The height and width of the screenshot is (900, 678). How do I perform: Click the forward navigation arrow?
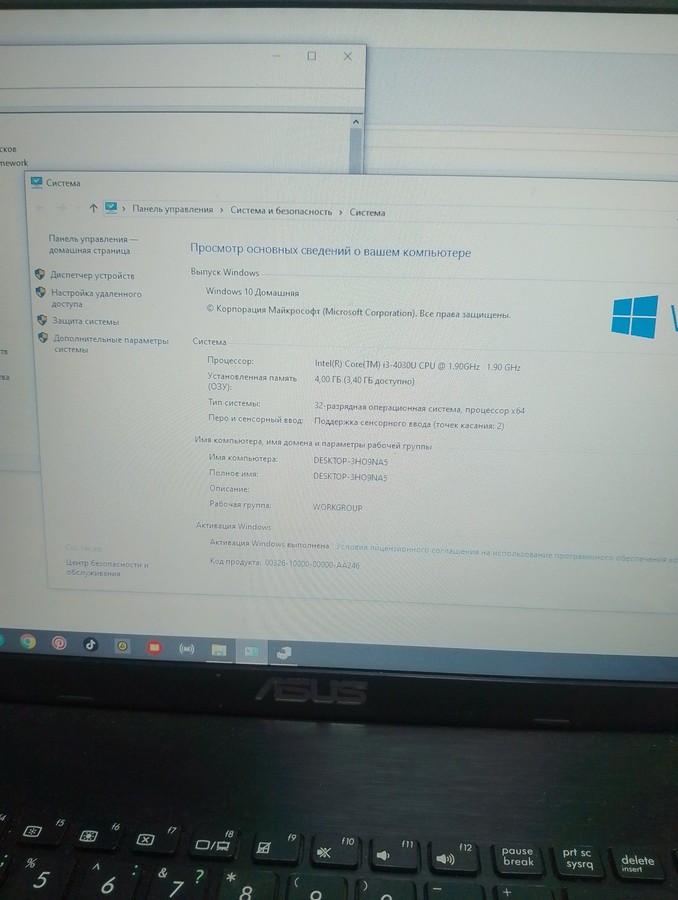[61, 208]
